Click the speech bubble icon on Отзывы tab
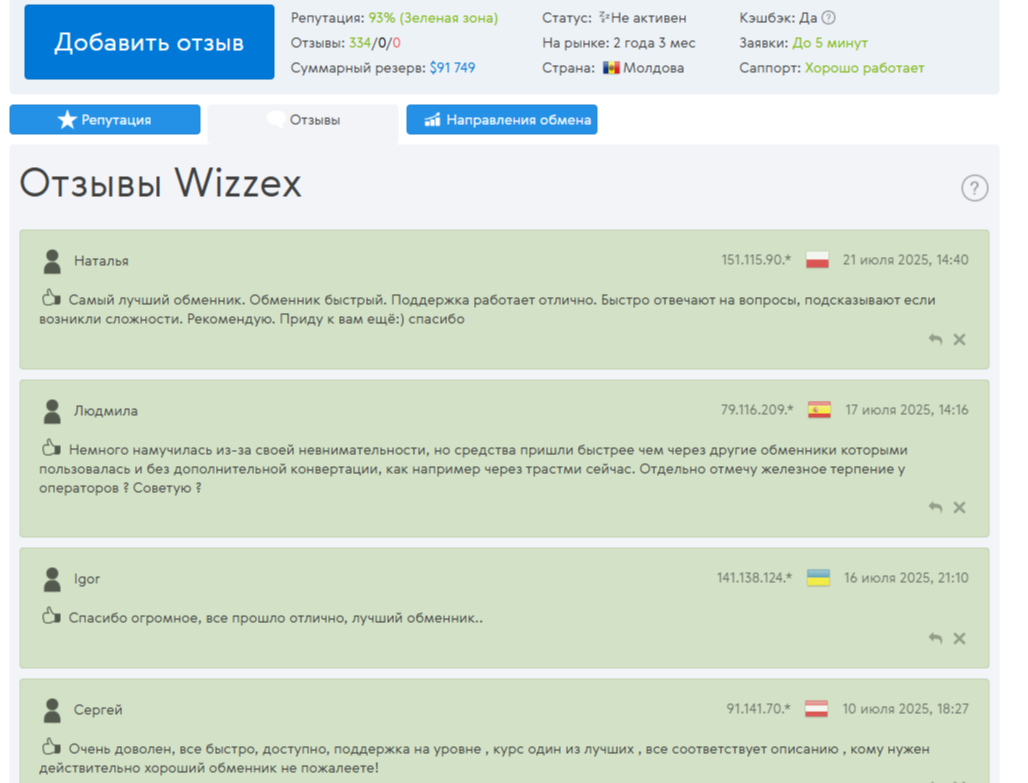The width and height of the screenshot is (1028, 783). tap(276, 119)
